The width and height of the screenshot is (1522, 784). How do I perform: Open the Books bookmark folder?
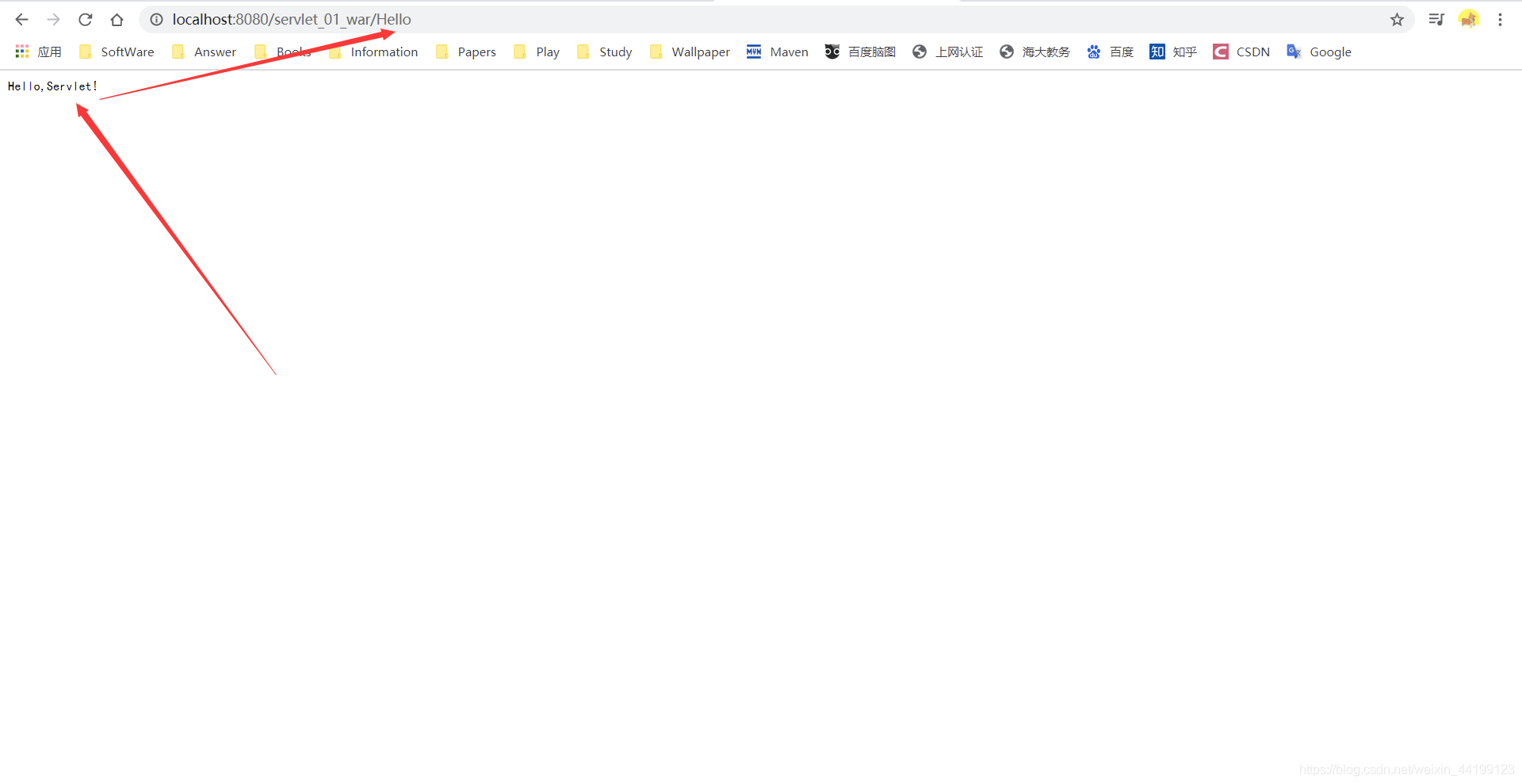[283, 52]
